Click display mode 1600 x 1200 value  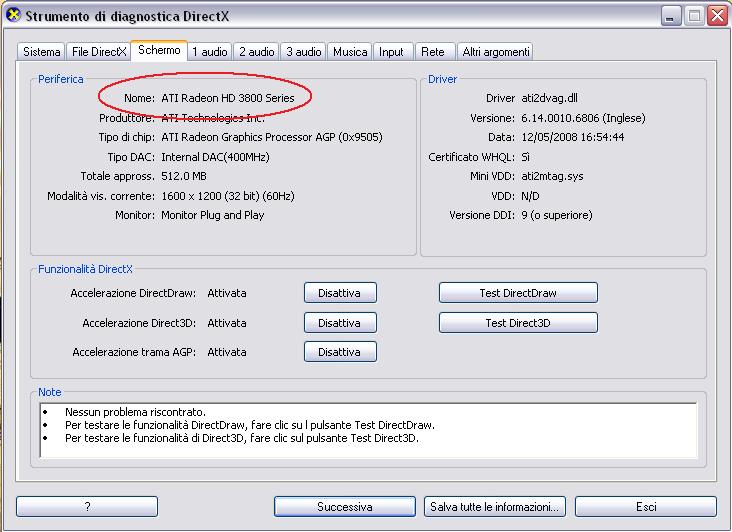pyautogui.click(x=228, y=196)
